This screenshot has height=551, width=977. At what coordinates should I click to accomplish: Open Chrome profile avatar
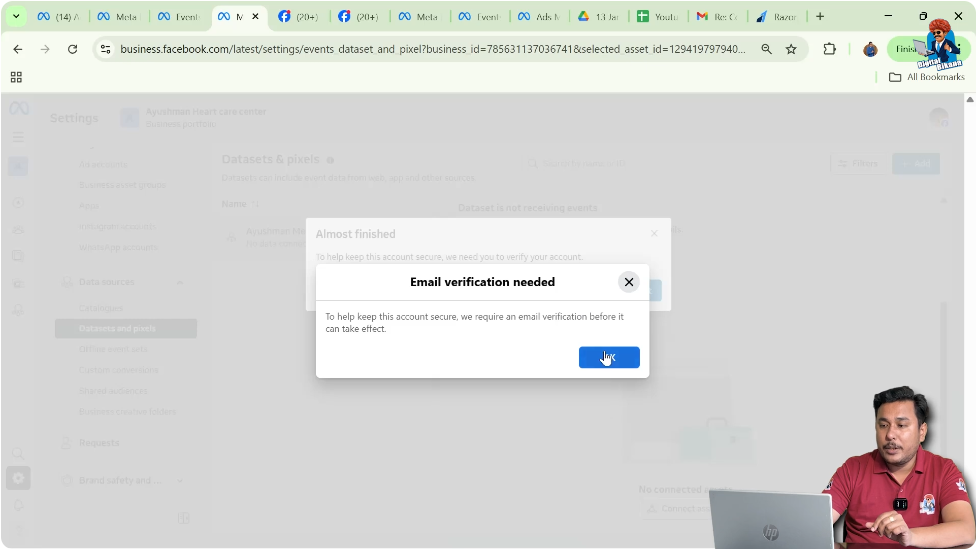coord(870,49)
